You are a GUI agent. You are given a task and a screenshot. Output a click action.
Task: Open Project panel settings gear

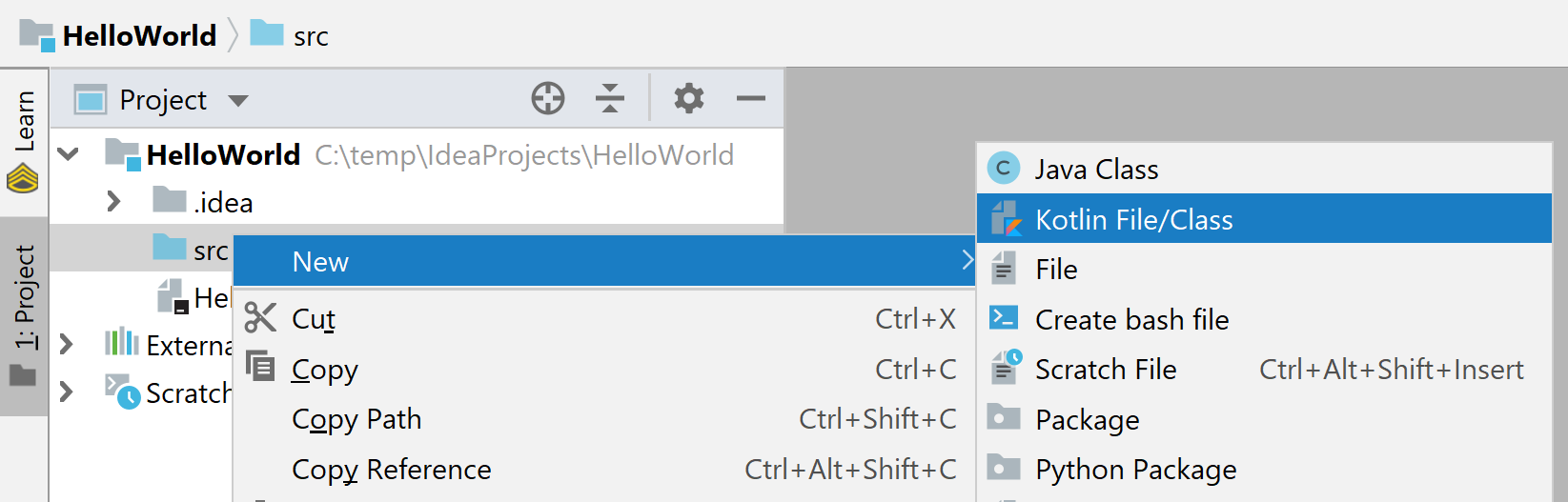688,98
